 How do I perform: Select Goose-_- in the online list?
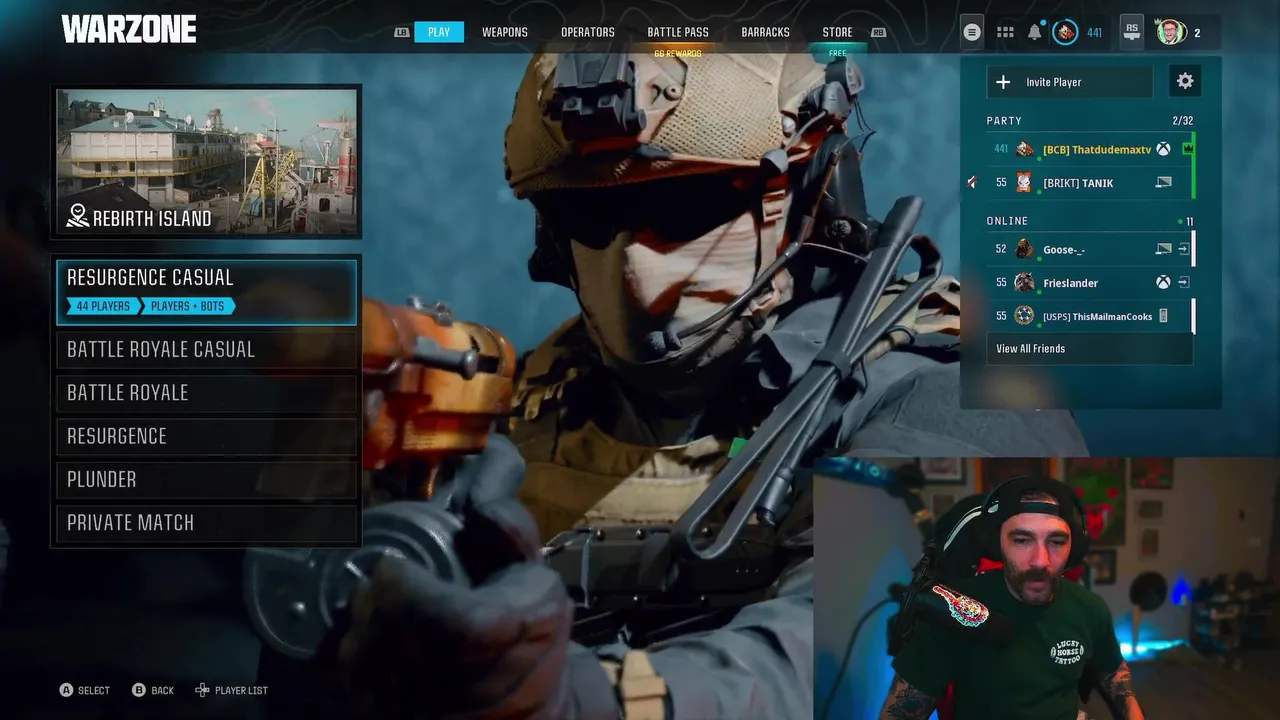1064,249
